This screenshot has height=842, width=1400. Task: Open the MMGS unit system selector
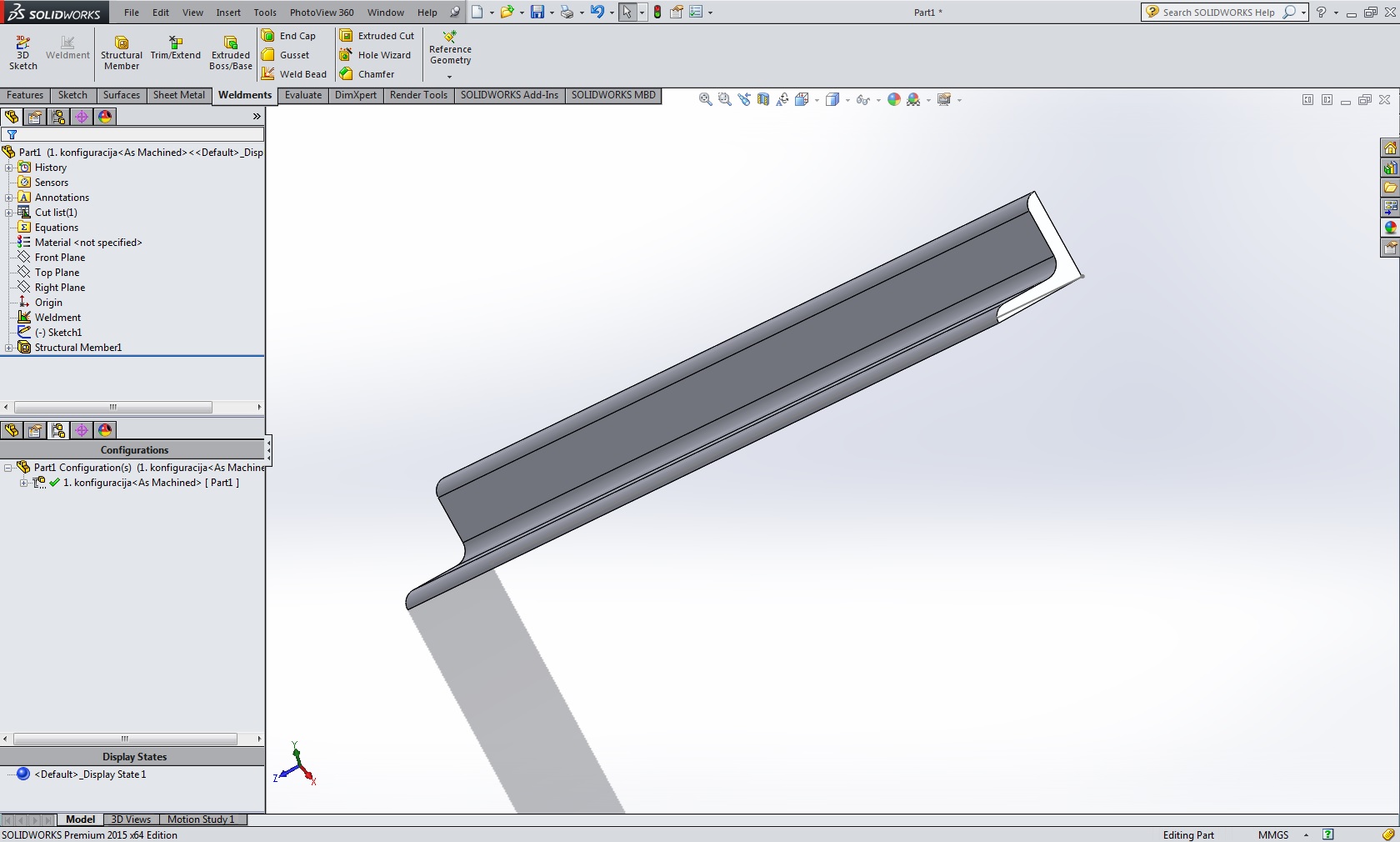tap(1273, 834)
